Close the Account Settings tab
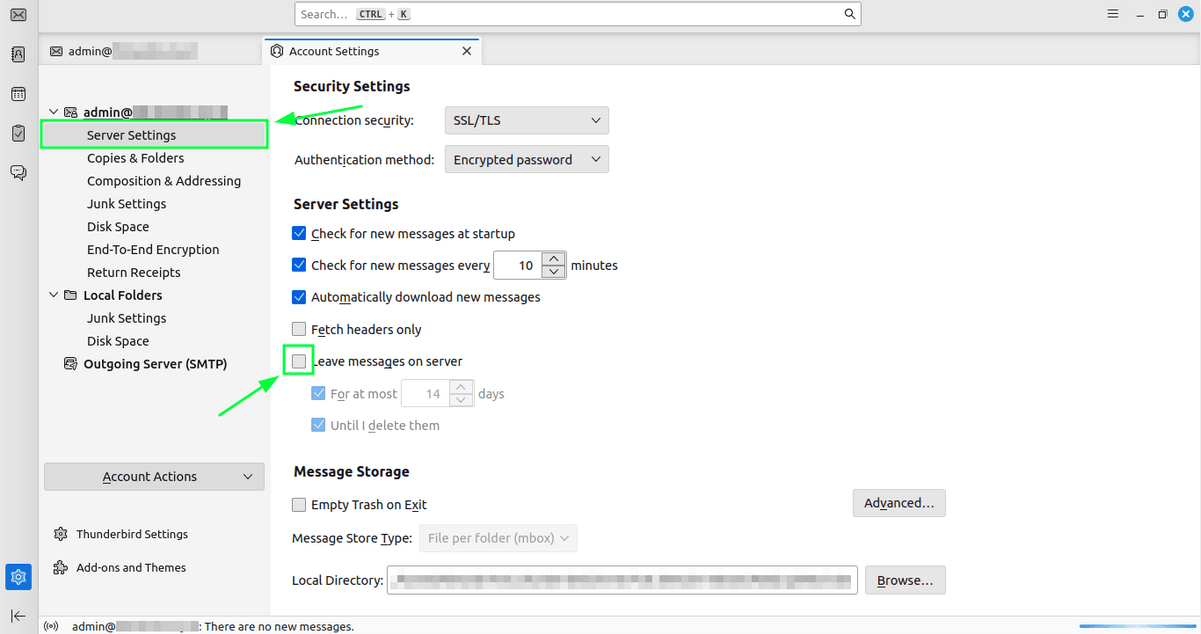1201x634 pixels. pos(466,51)
